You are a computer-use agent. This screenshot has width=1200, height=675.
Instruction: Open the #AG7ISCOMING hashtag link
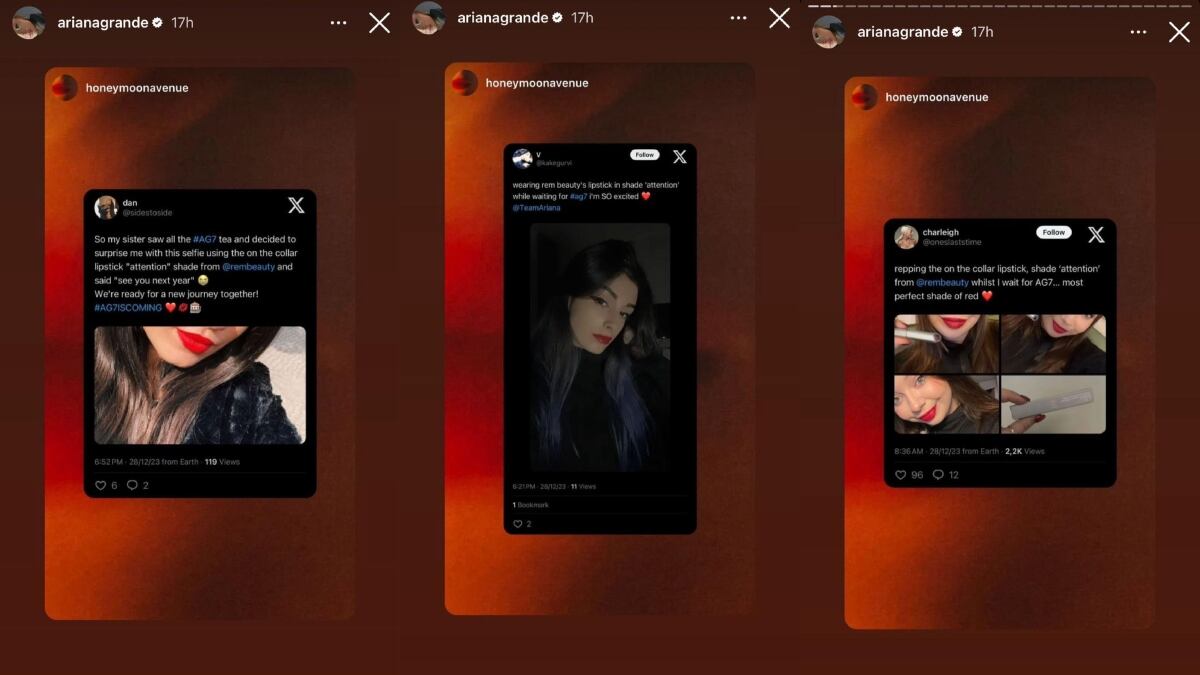point(127,308)
